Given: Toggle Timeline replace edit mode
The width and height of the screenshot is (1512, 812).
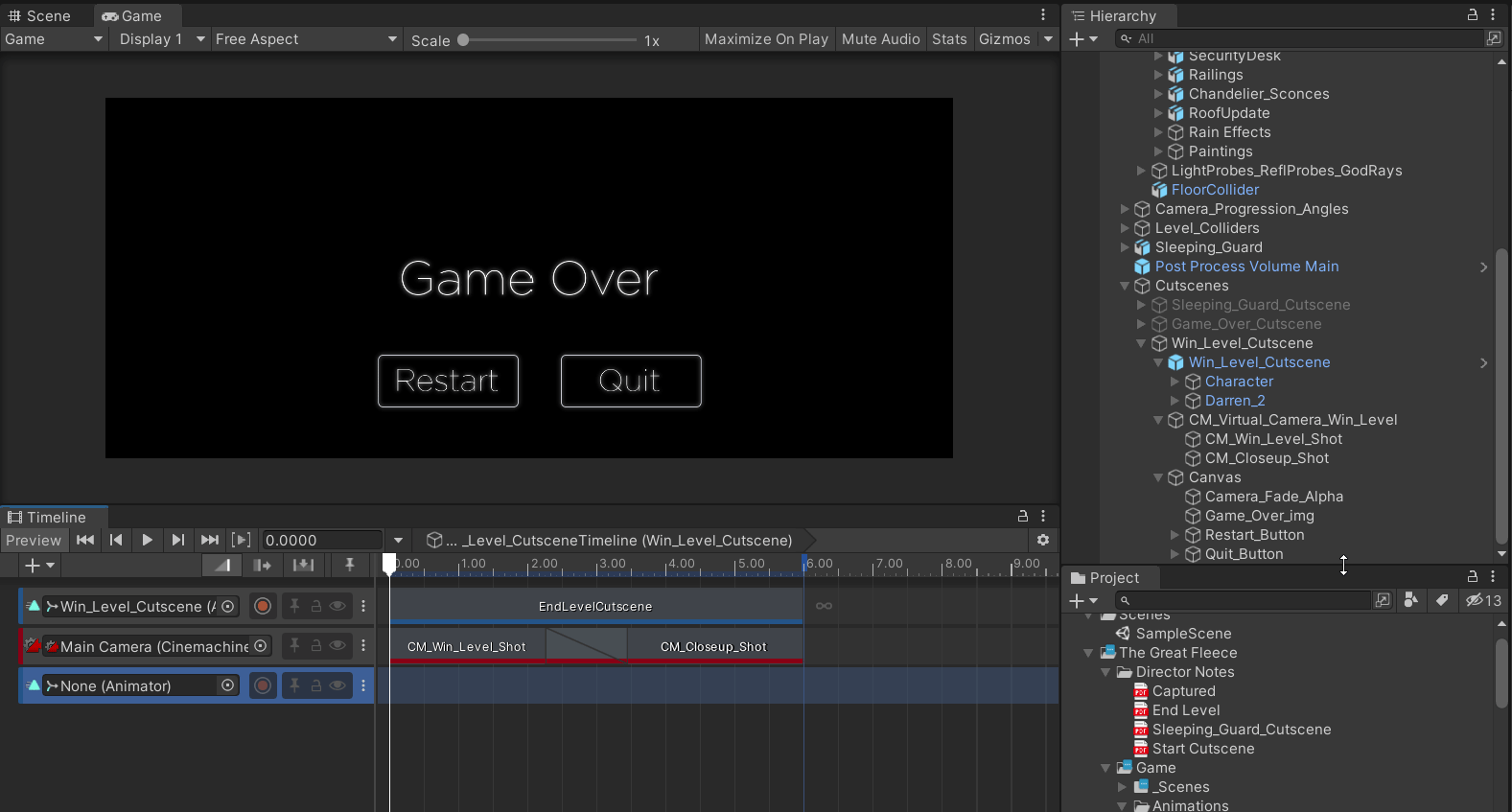Looking at the screenshot, I should pyautogui.click(x=303, y=566).
